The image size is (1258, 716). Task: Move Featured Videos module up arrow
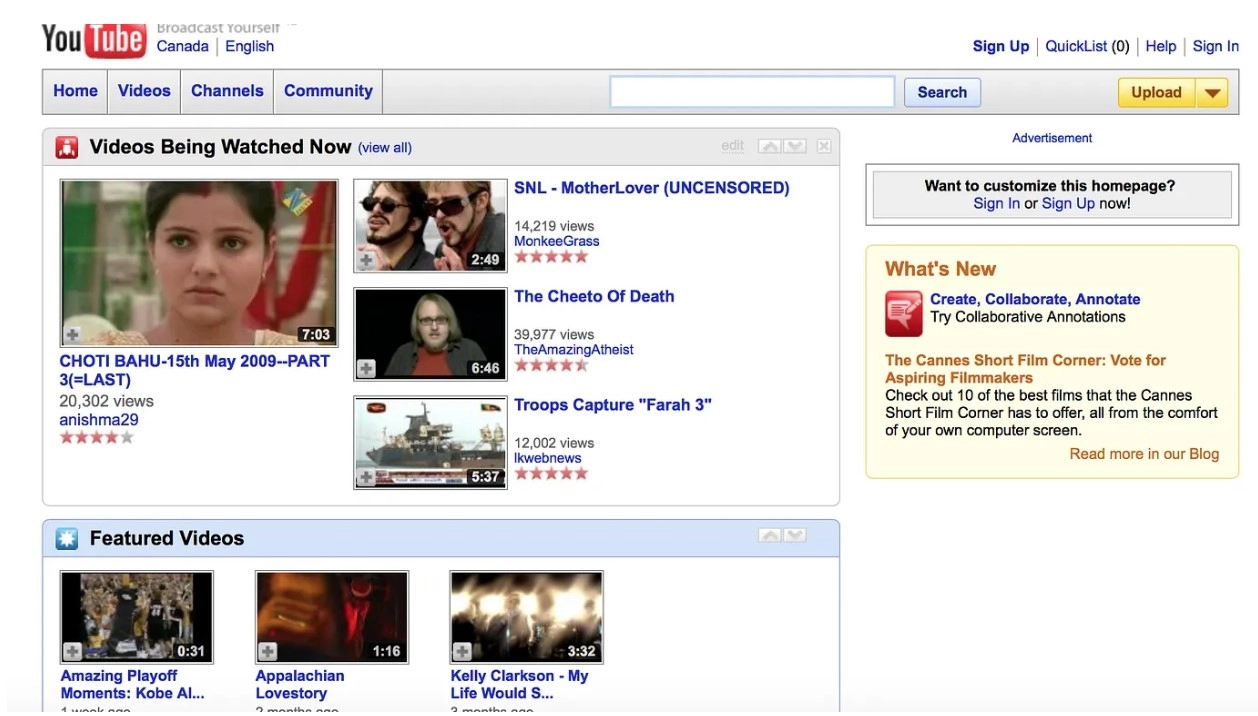(770, 536)
